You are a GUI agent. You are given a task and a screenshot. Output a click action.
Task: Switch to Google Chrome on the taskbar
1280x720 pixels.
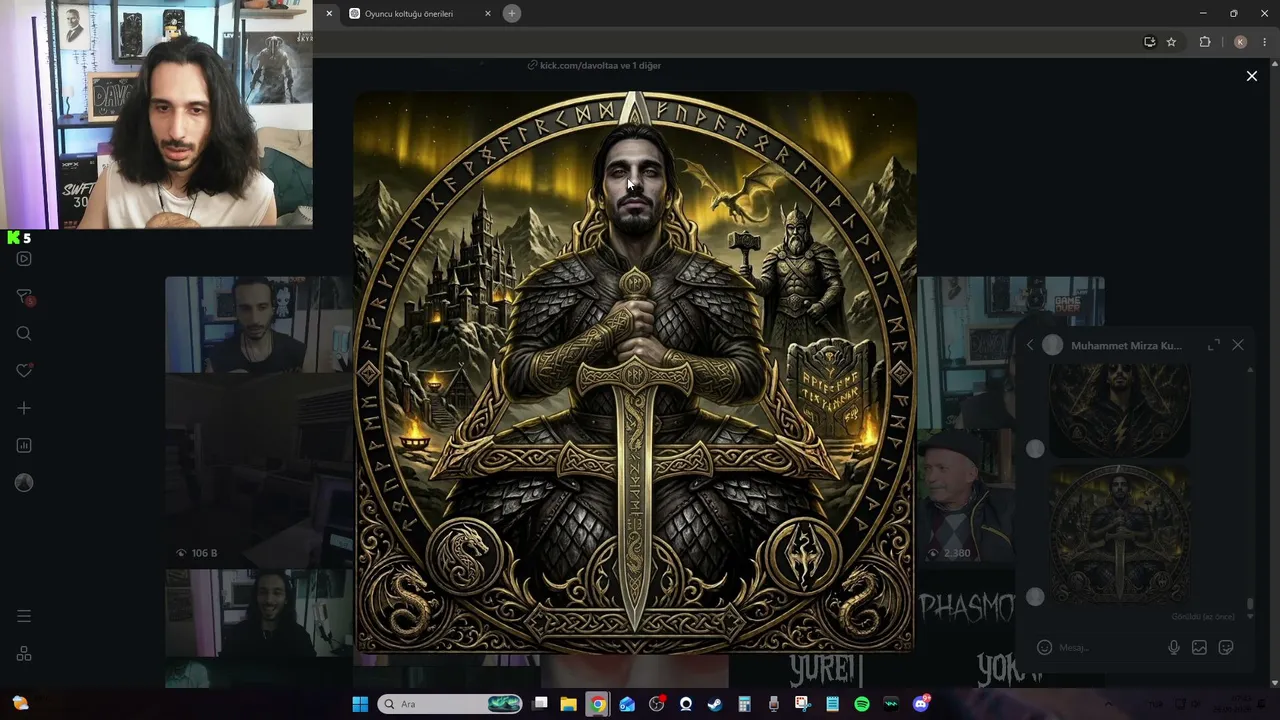coord(597,704)
